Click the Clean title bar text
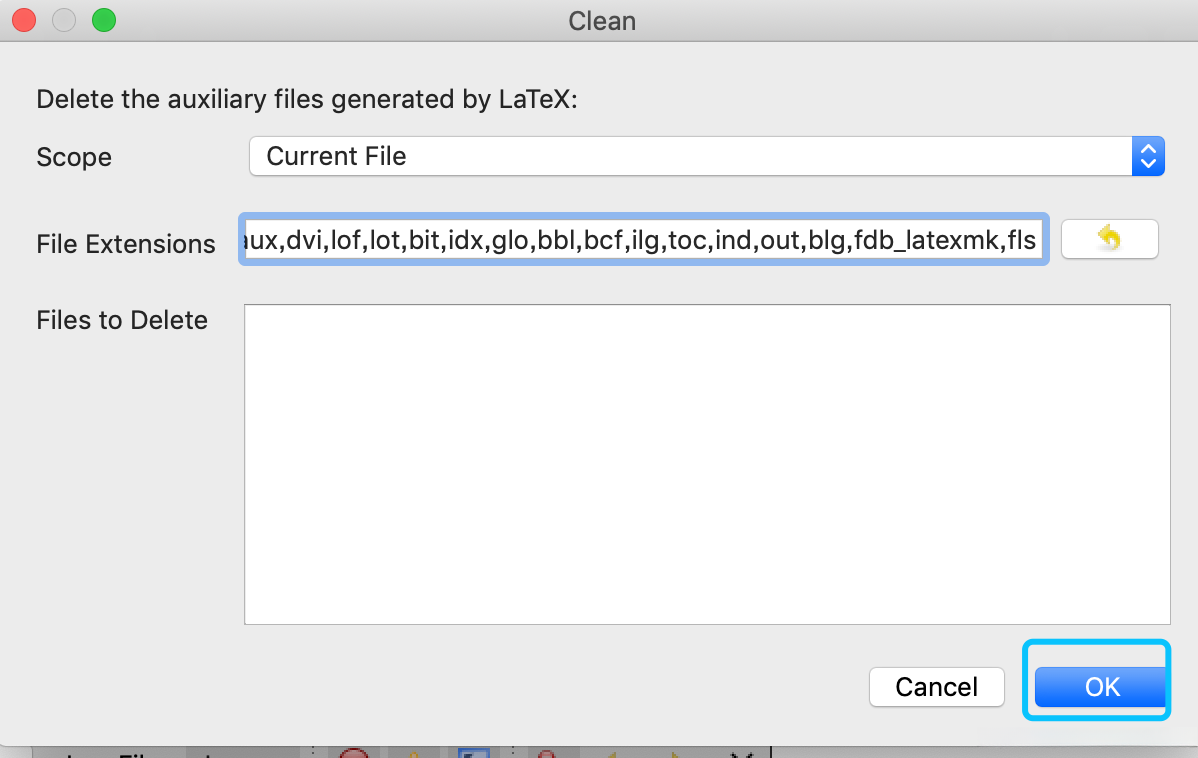 coord(601,21)
